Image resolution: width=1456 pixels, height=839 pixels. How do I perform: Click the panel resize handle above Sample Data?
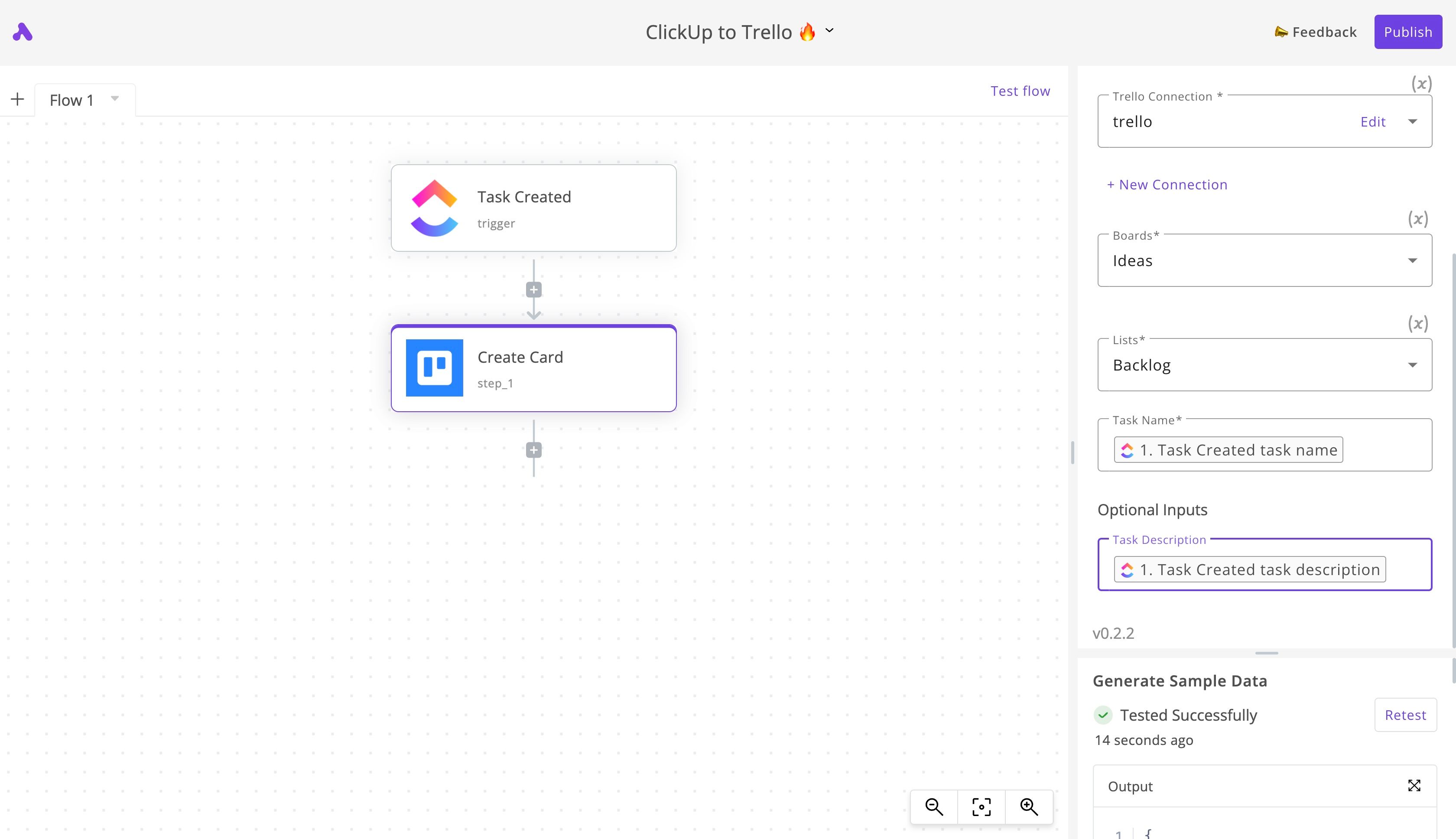coord(1267,653)
